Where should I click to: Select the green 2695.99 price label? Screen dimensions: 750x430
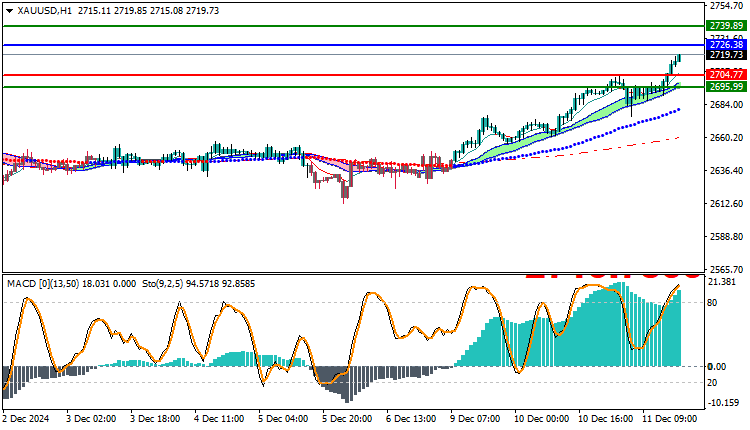(726, 87)
